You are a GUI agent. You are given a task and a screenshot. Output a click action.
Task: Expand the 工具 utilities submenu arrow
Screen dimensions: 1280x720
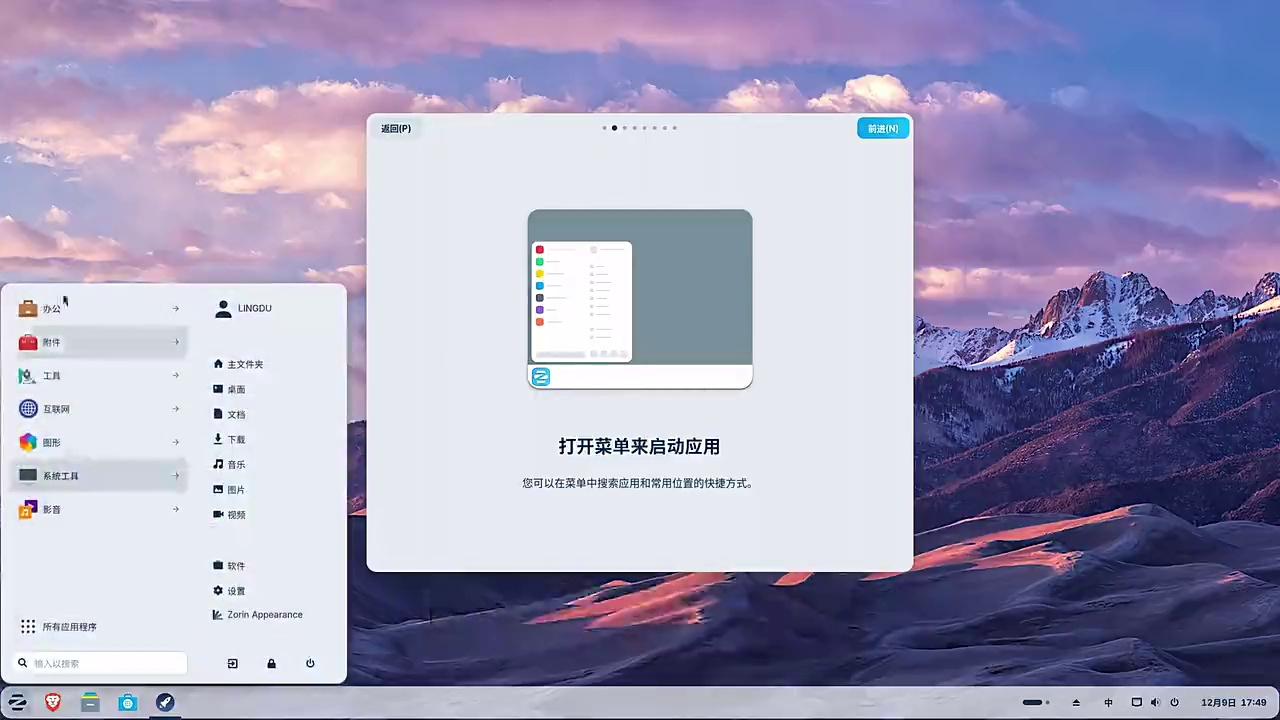point(176,376)
